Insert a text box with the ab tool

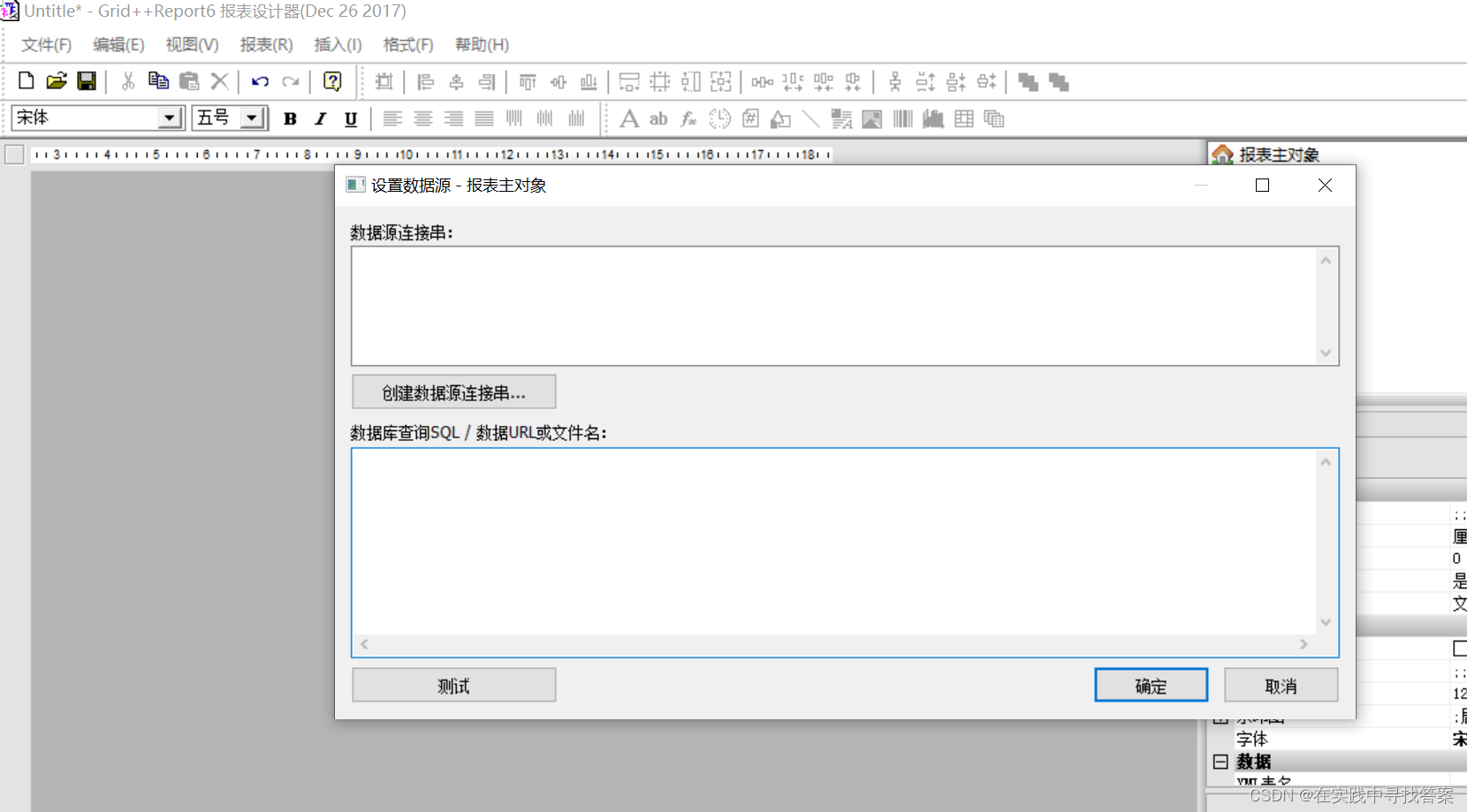click(657, 118)
